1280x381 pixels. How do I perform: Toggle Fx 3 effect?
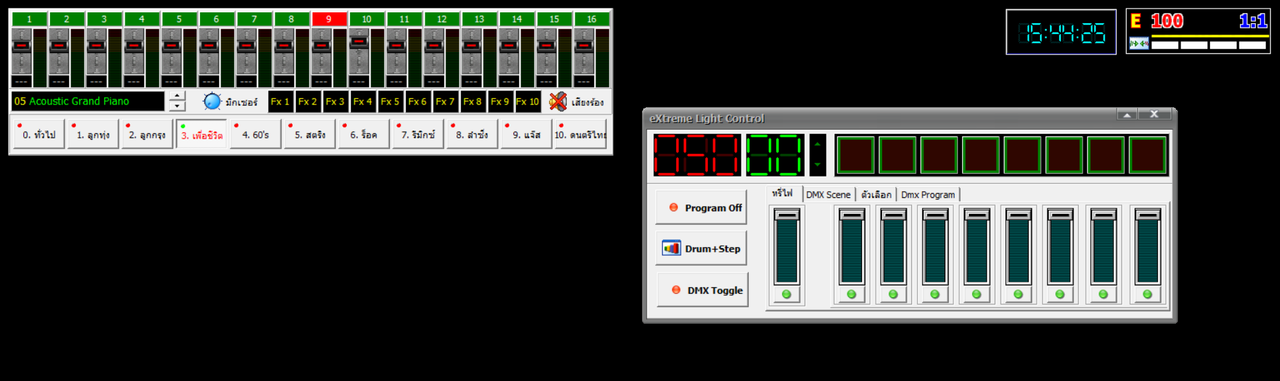point(335,101)
